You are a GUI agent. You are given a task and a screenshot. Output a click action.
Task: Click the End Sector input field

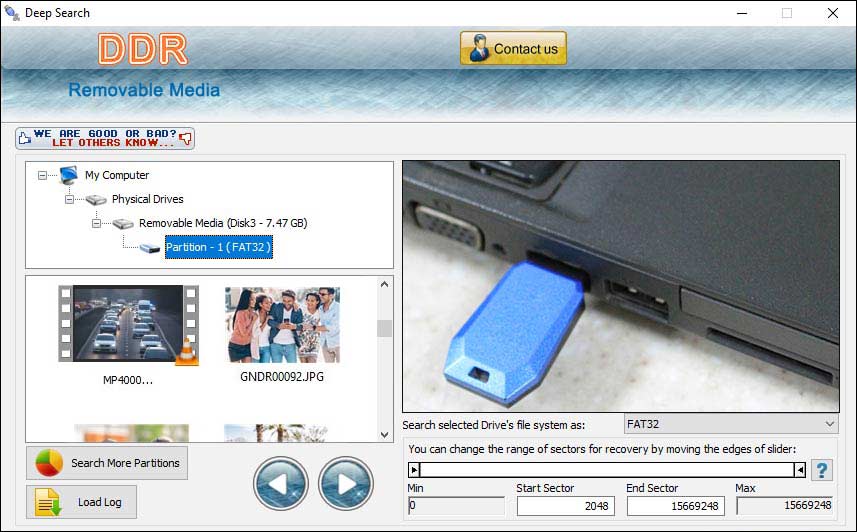[x=676, y=506]
